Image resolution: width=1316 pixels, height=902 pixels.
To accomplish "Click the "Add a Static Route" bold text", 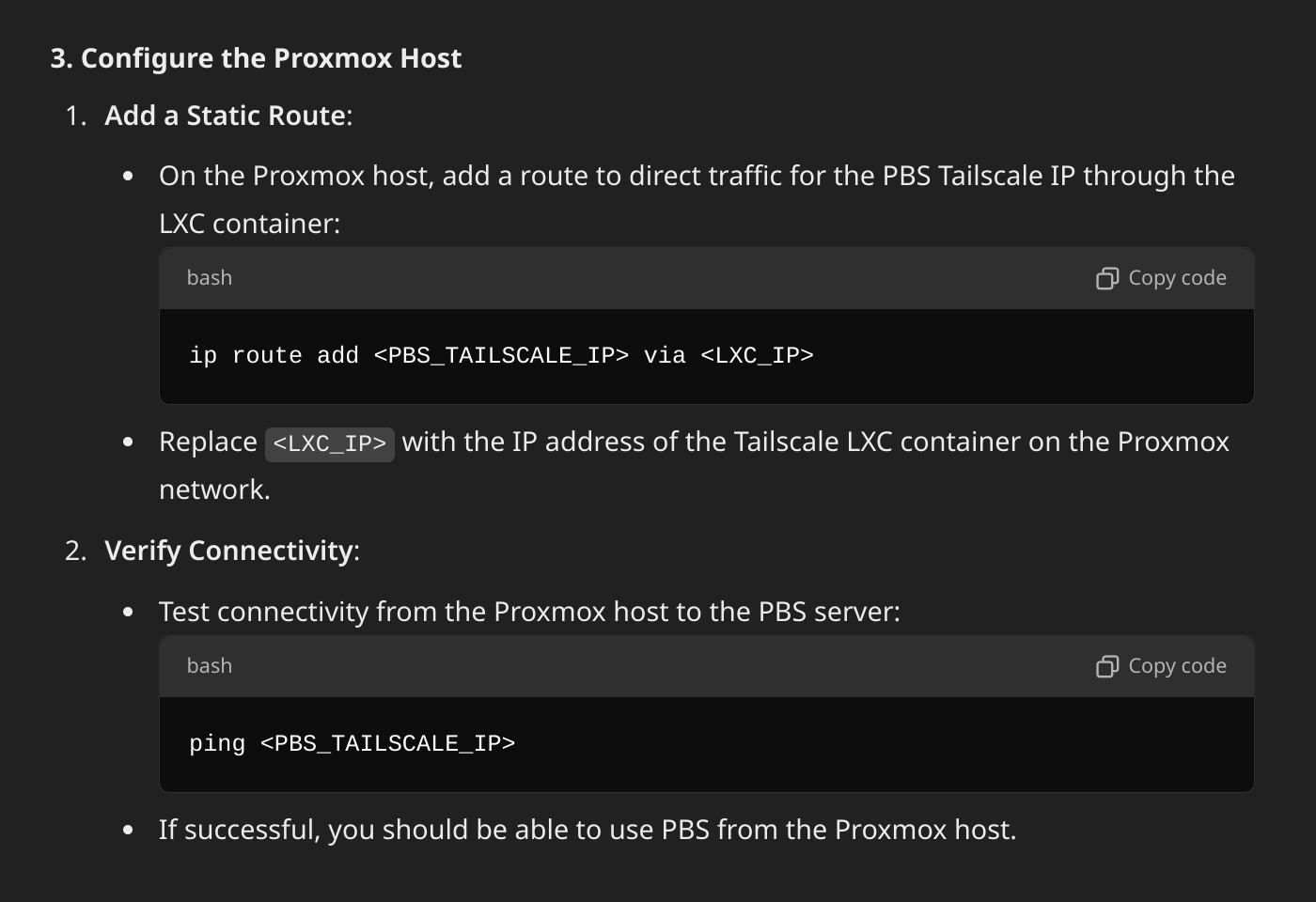I will [x=226, y=116].
